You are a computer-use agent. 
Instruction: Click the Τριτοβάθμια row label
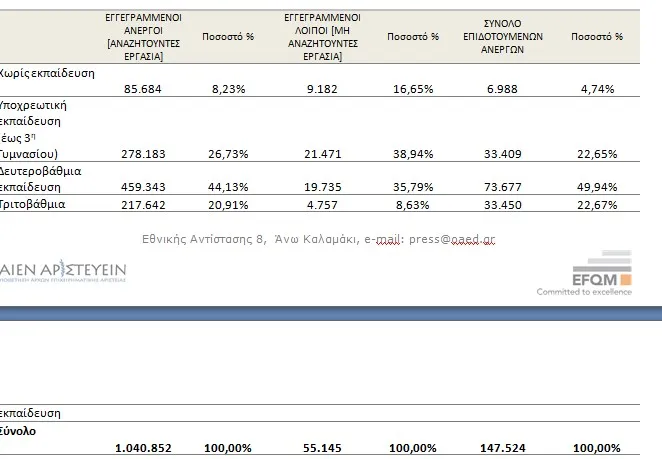coord(33,204)
